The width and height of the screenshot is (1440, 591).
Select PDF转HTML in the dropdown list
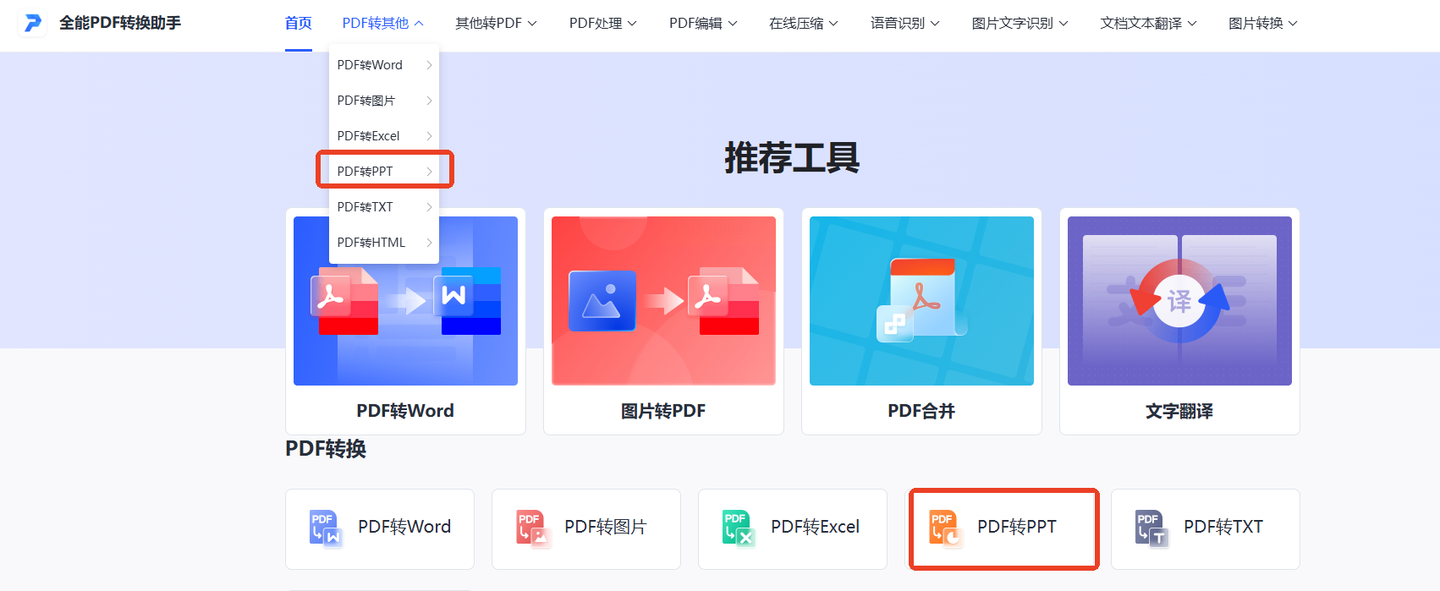coord(385,242)
